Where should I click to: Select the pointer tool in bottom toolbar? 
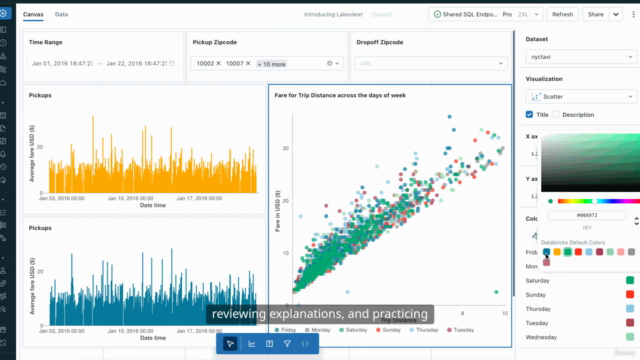pyautogui.click(x=230, y=344)
